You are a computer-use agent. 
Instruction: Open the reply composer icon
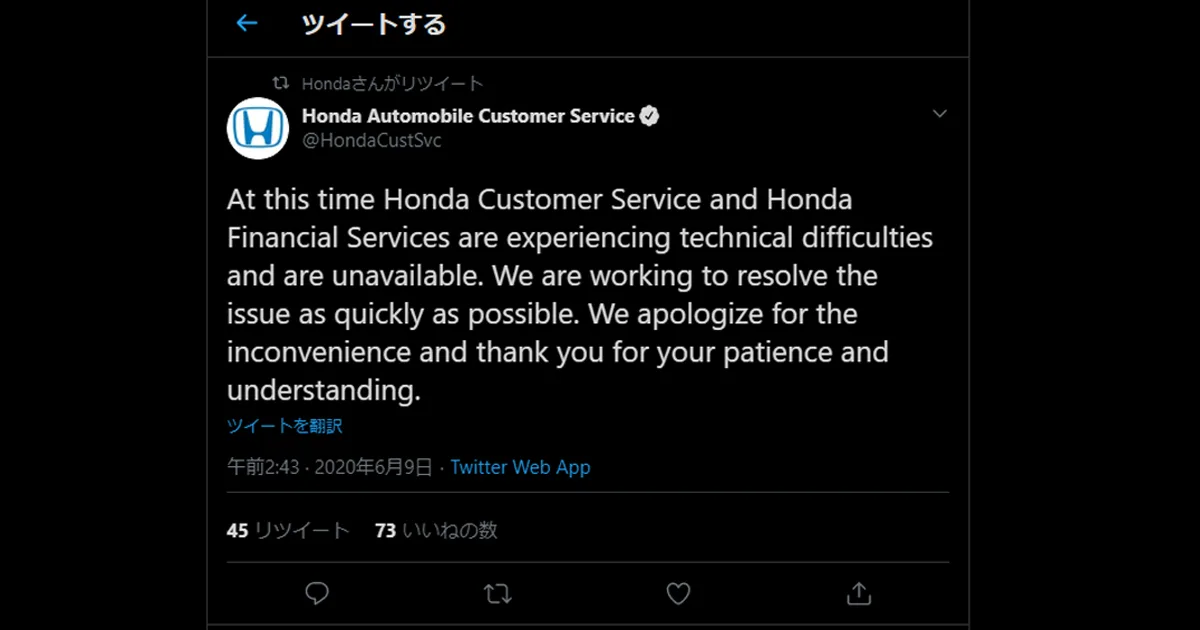coord(317,593)
